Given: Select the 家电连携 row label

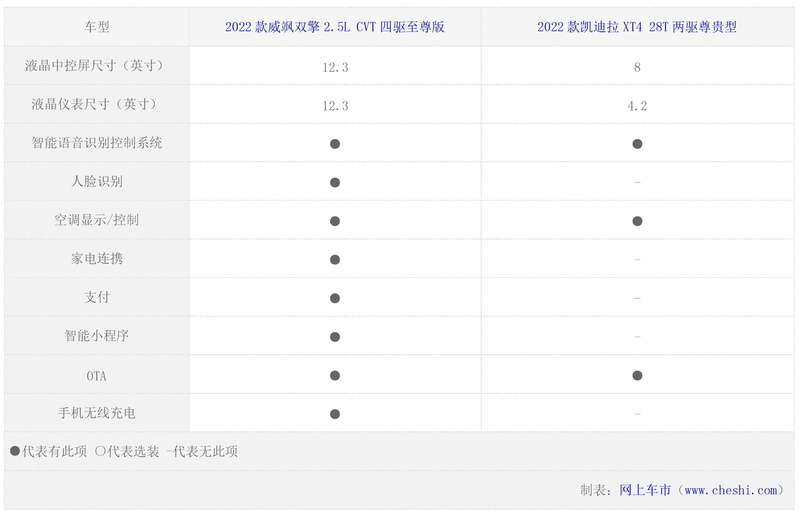Looking at the screenshot, I should point(96,259).
